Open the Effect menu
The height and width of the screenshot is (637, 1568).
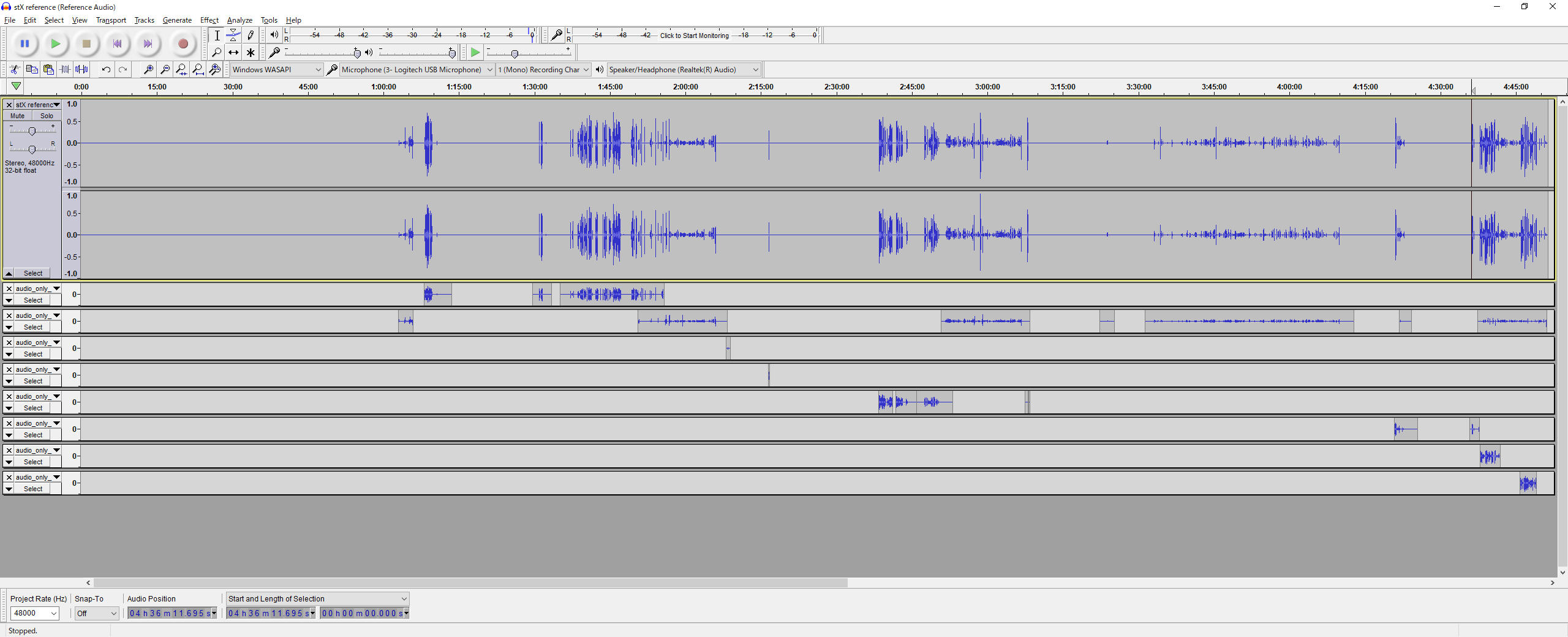coord(209,20)
